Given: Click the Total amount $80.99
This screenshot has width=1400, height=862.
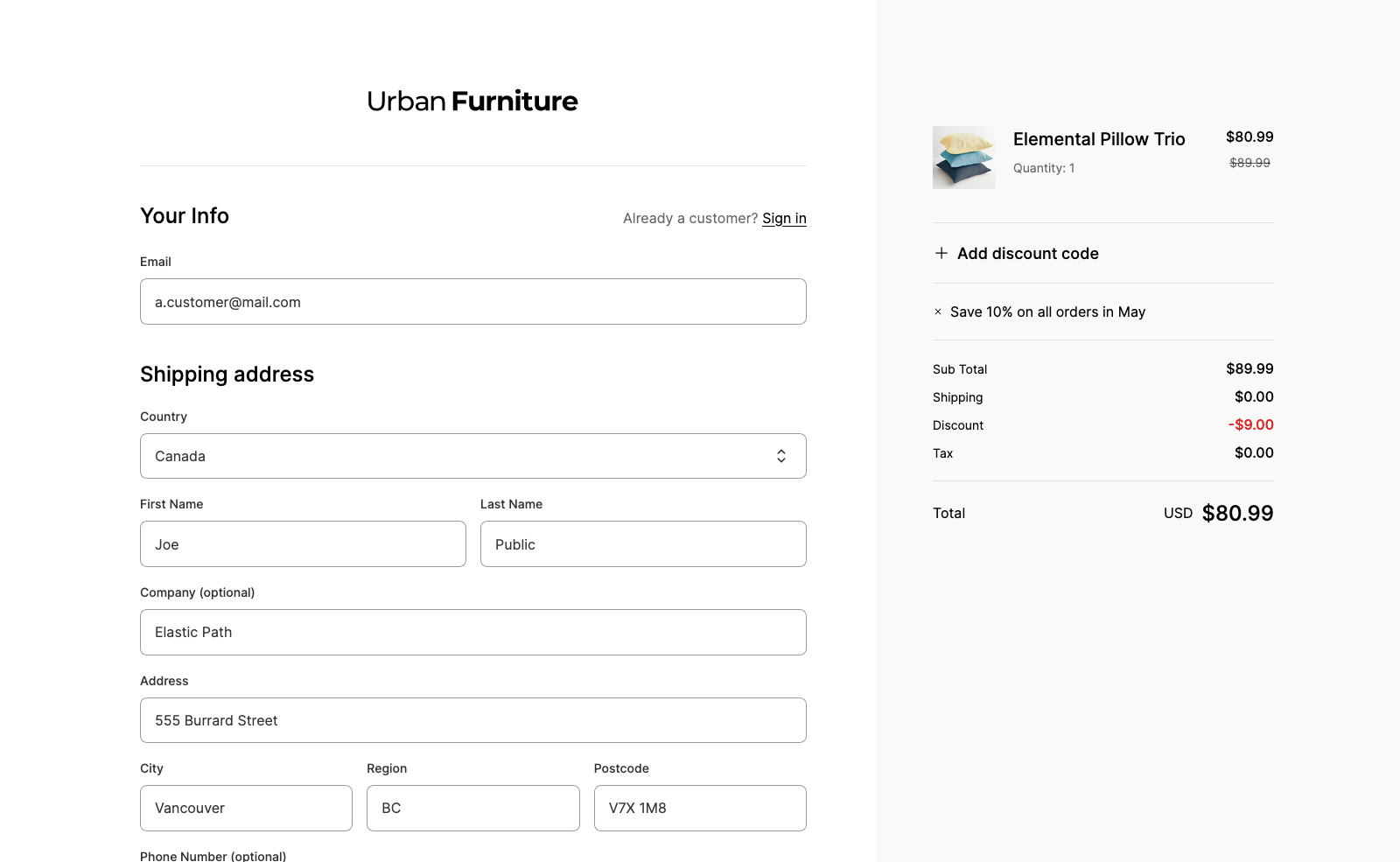Looking at the screenshot, I should pos(1237,514).
